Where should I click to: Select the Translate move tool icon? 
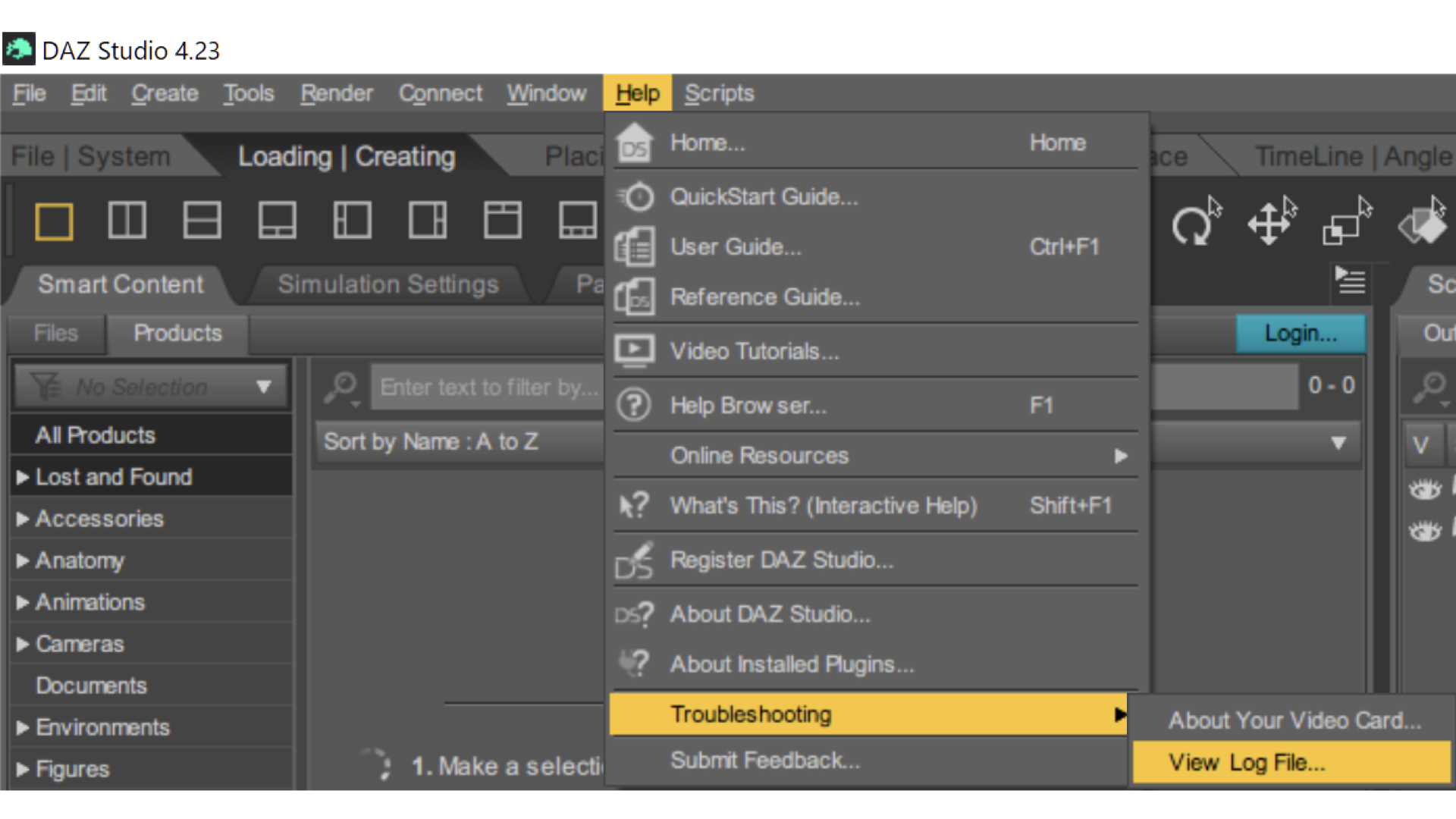[1272, 222]
